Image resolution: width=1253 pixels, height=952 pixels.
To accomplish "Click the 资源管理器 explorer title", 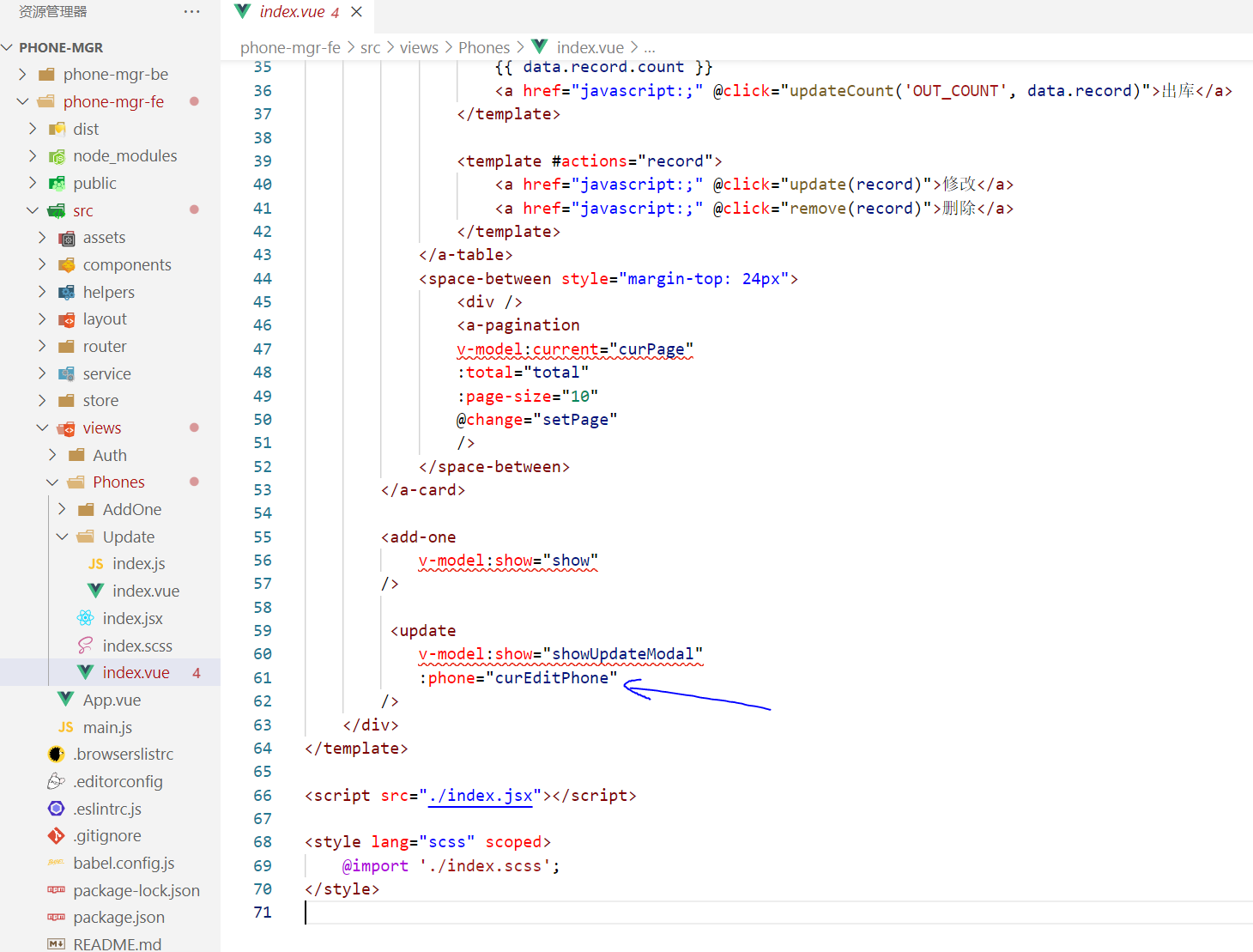I will 53,12.
